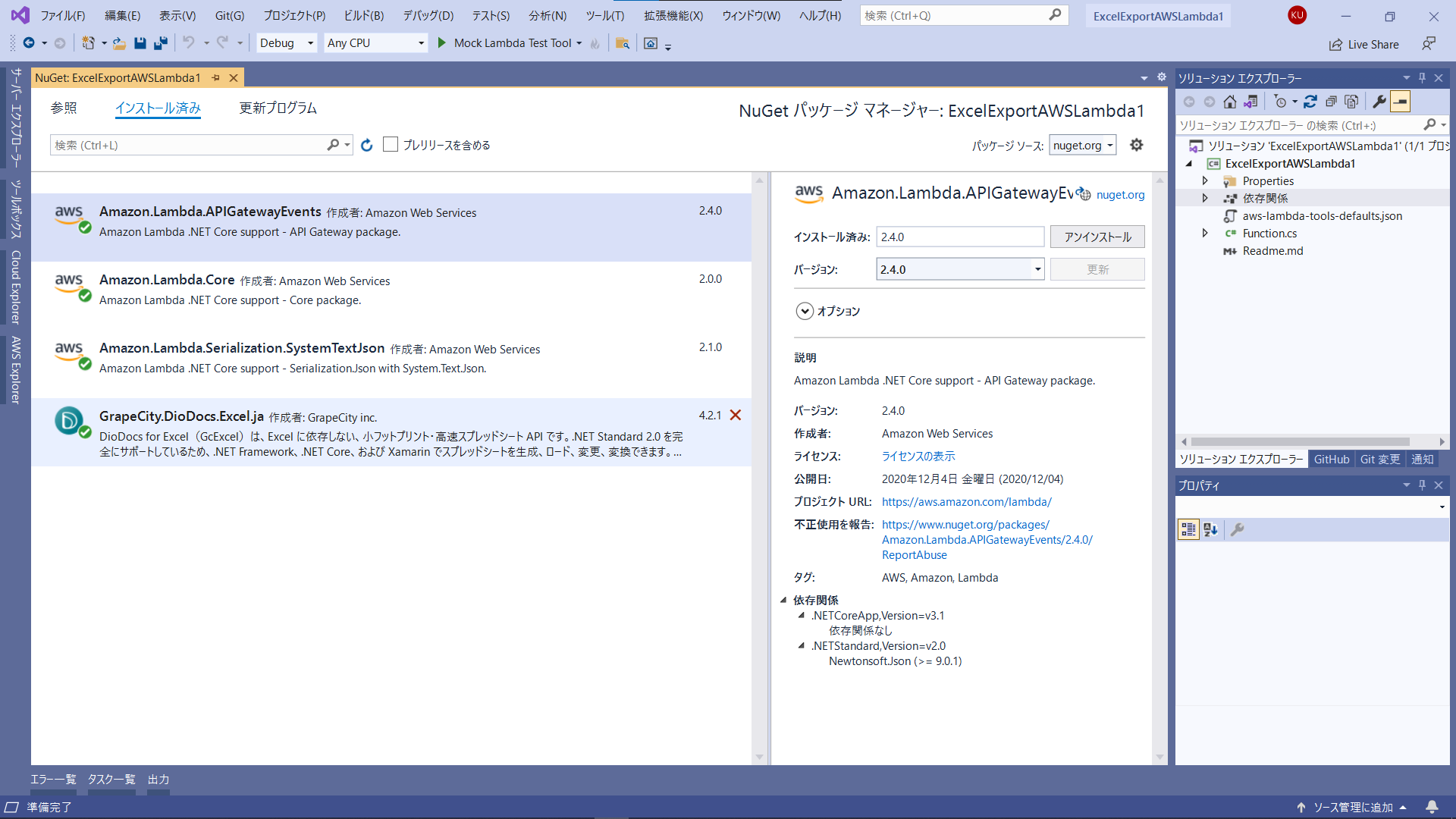
Task: Open the エラー一覧 (Error List) tab
Action: (x=53, y=779)
